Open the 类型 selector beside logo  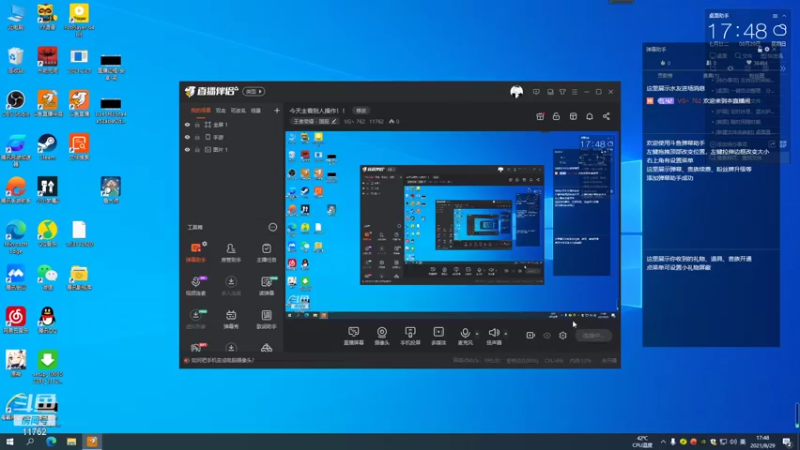pos(254,91)
